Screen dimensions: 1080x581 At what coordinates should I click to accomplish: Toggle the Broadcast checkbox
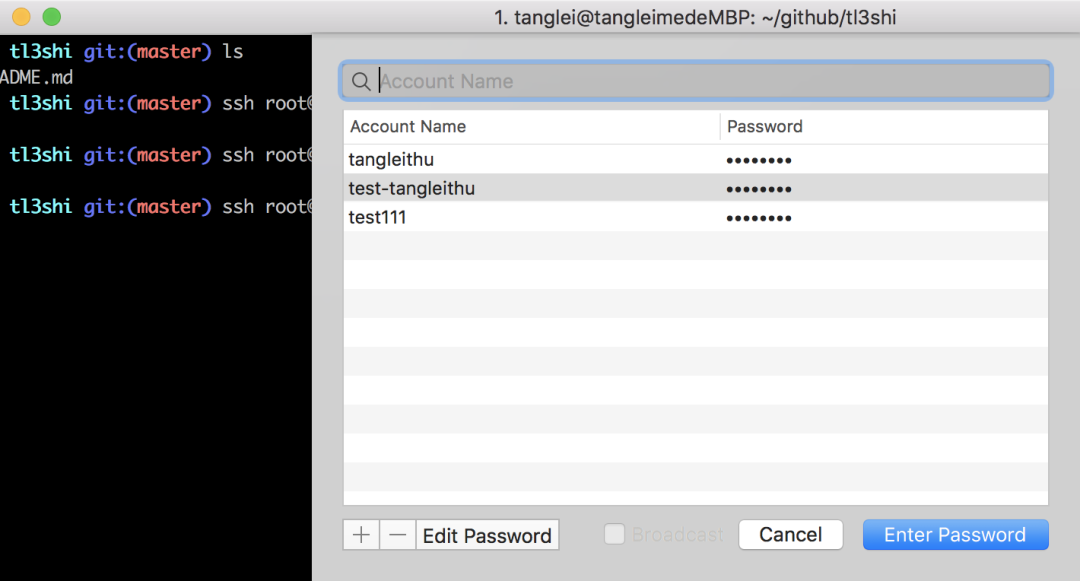pos(614,535)
